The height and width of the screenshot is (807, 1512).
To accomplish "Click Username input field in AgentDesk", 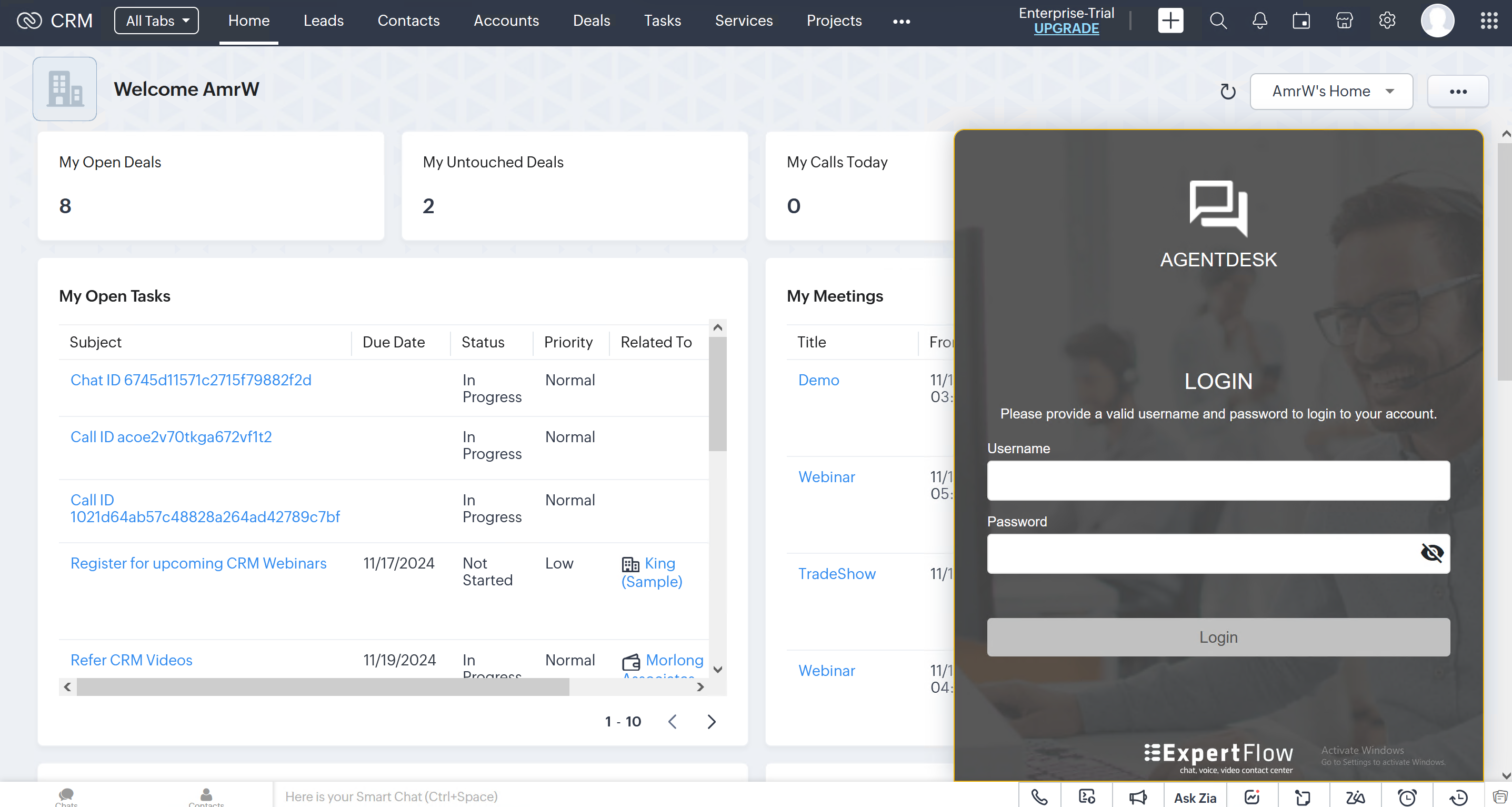I will coord(1218,480).
